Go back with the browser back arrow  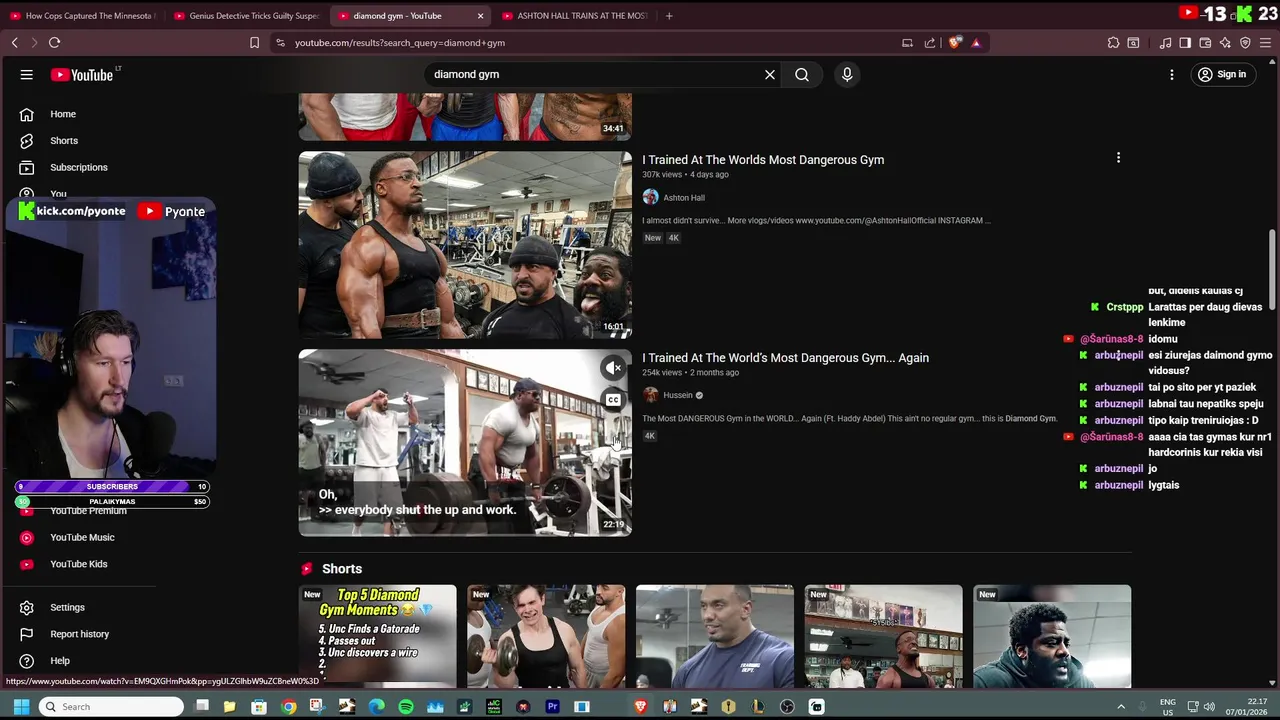(15, 43)
